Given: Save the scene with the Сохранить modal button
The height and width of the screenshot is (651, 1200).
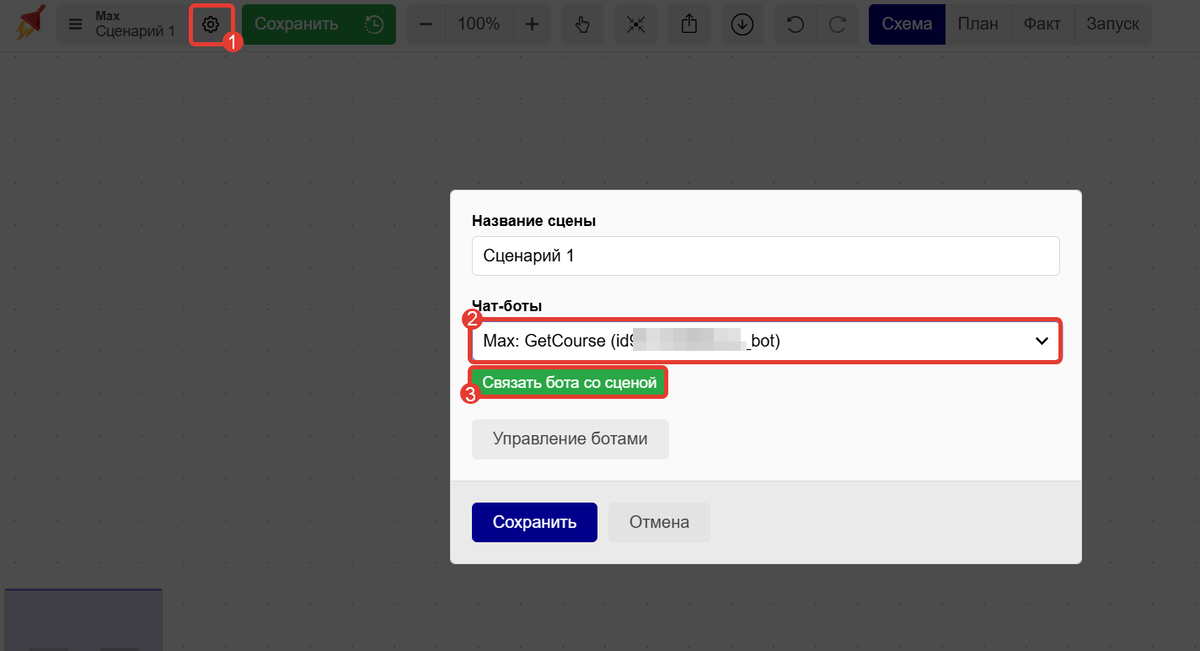Looking at the screenshot, I should tap(534, 522).
